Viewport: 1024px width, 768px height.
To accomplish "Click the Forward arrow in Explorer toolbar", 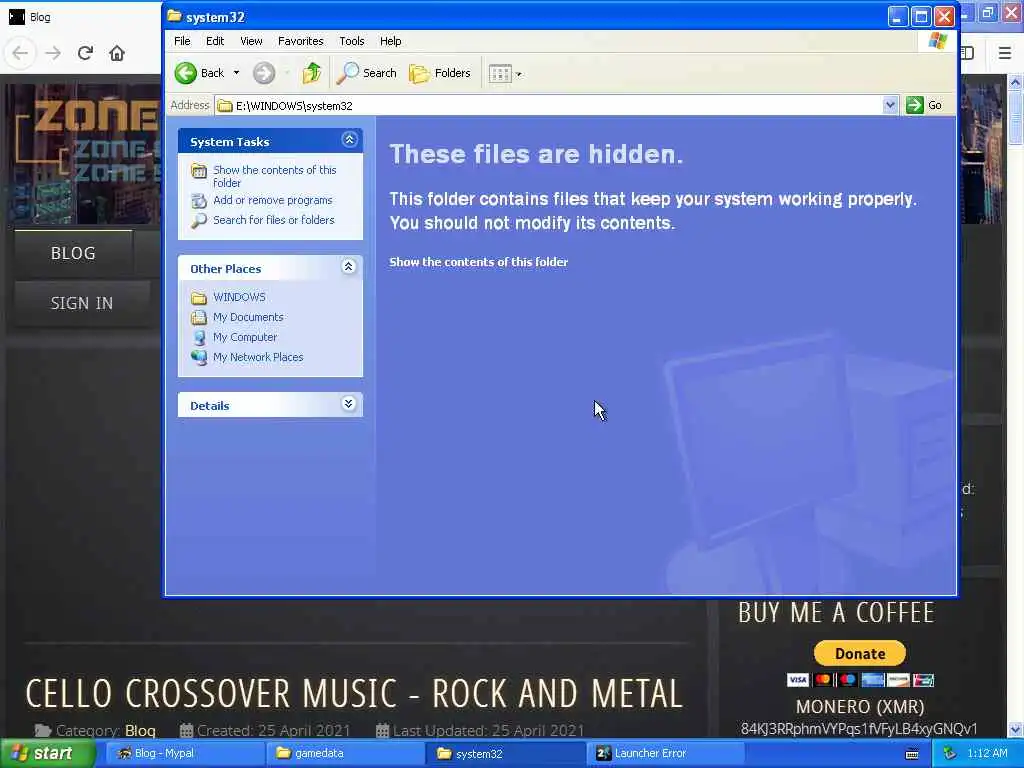I will point(264,73).
